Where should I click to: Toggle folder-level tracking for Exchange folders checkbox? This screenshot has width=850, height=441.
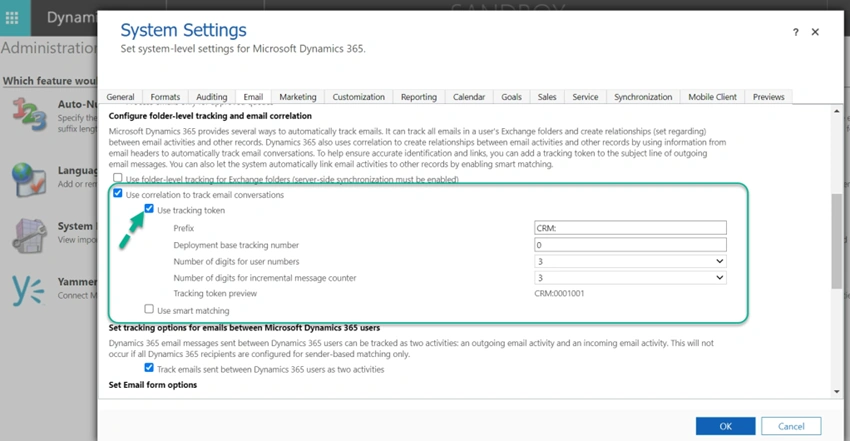(x=118, y=178)
